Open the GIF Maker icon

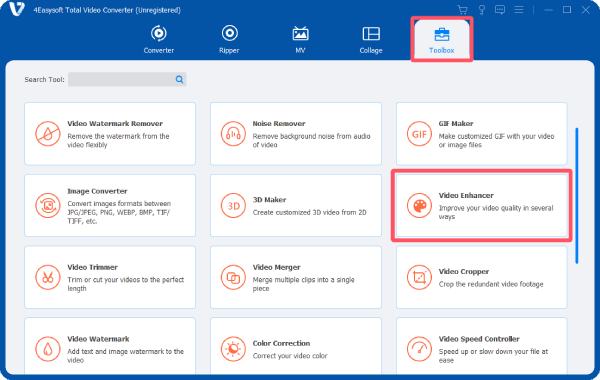(x=419, y=134)
